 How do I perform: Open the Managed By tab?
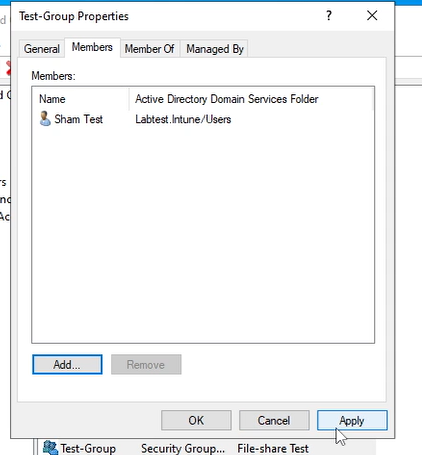click(x=215, y=49)
